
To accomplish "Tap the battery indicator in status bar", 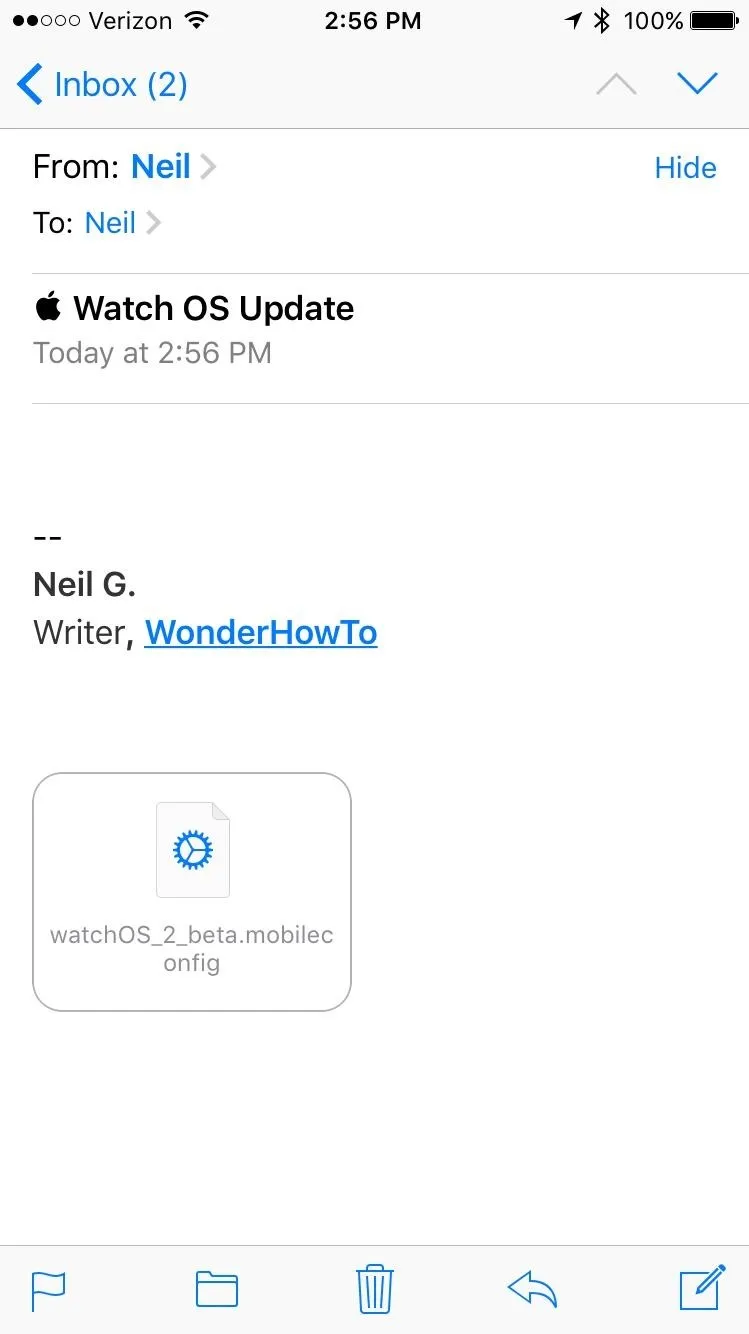I will coord(716,20).
